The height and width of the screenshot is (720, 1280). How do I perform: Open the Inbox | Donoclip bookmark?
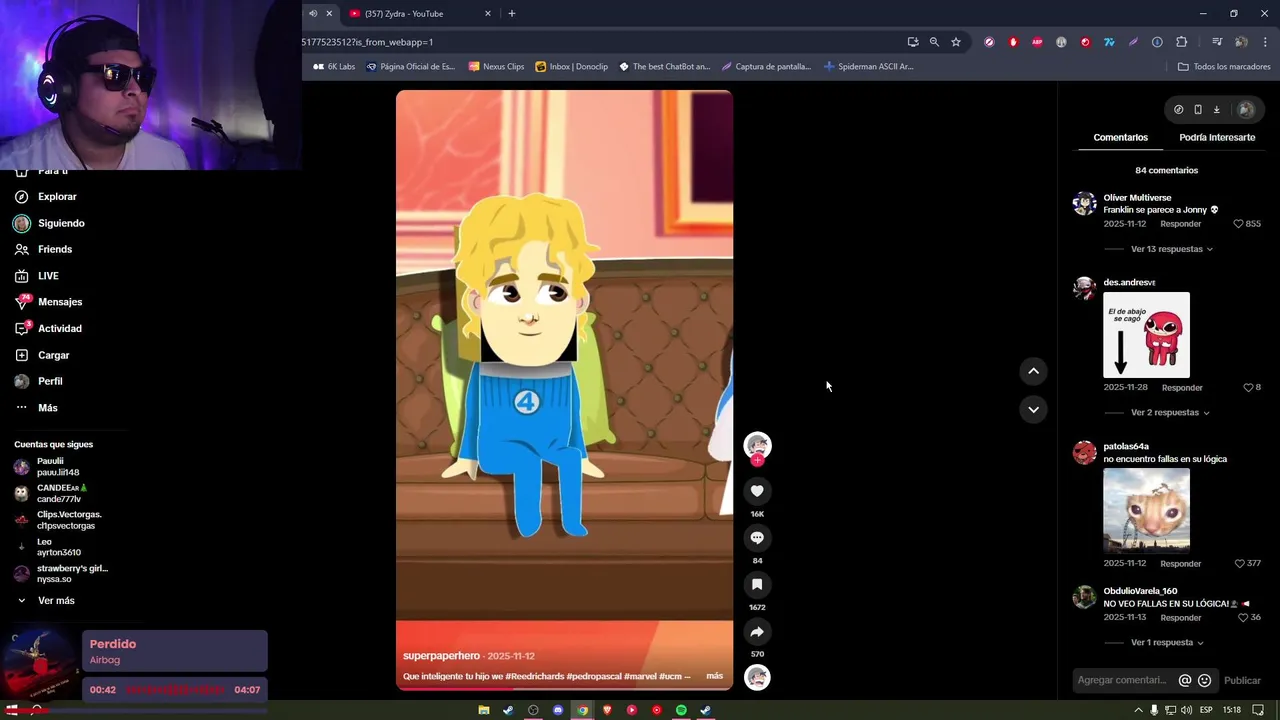click(x=571, y=66)
